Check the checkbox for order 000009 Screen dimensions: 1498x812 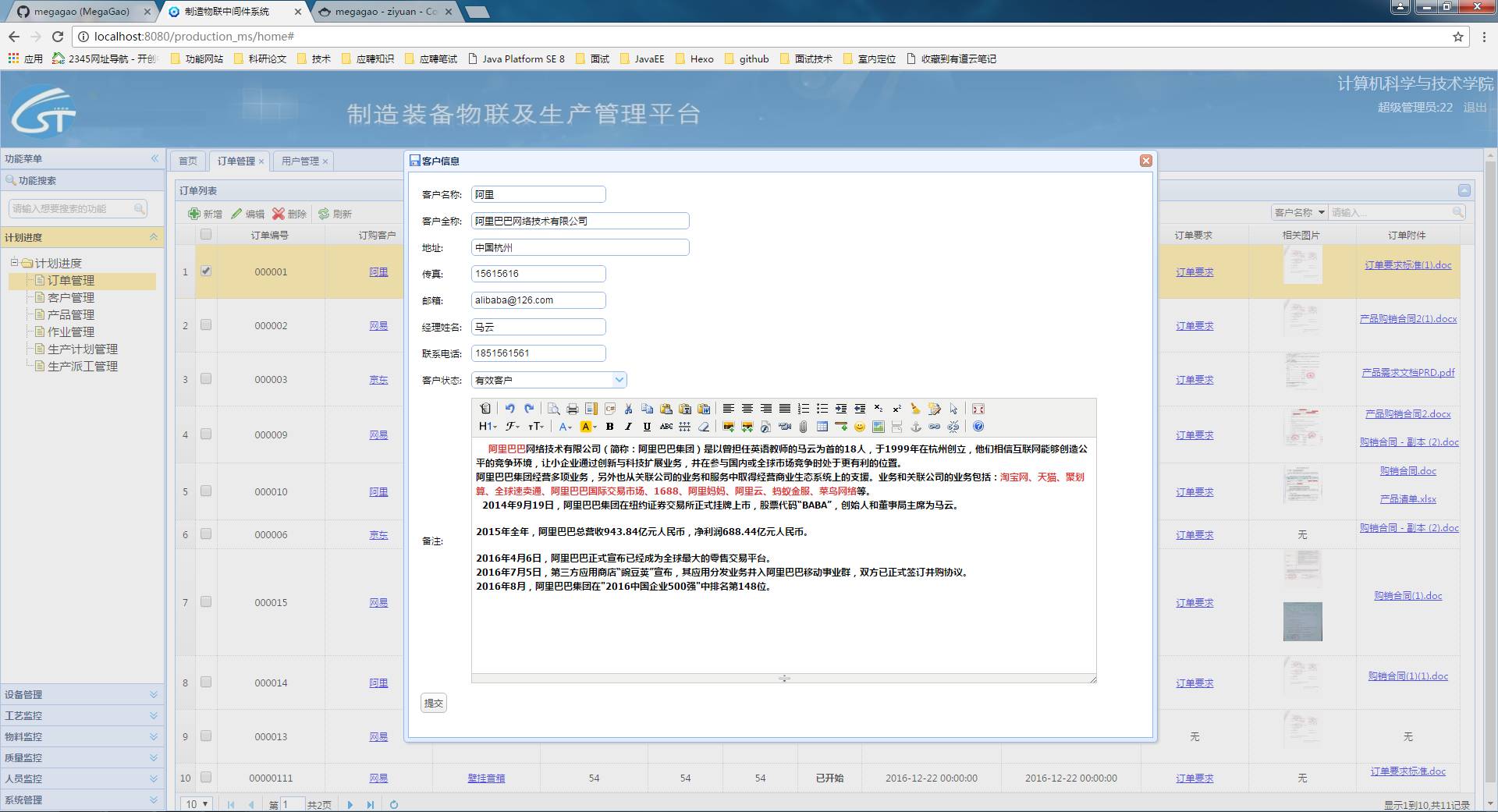[206, 434]
